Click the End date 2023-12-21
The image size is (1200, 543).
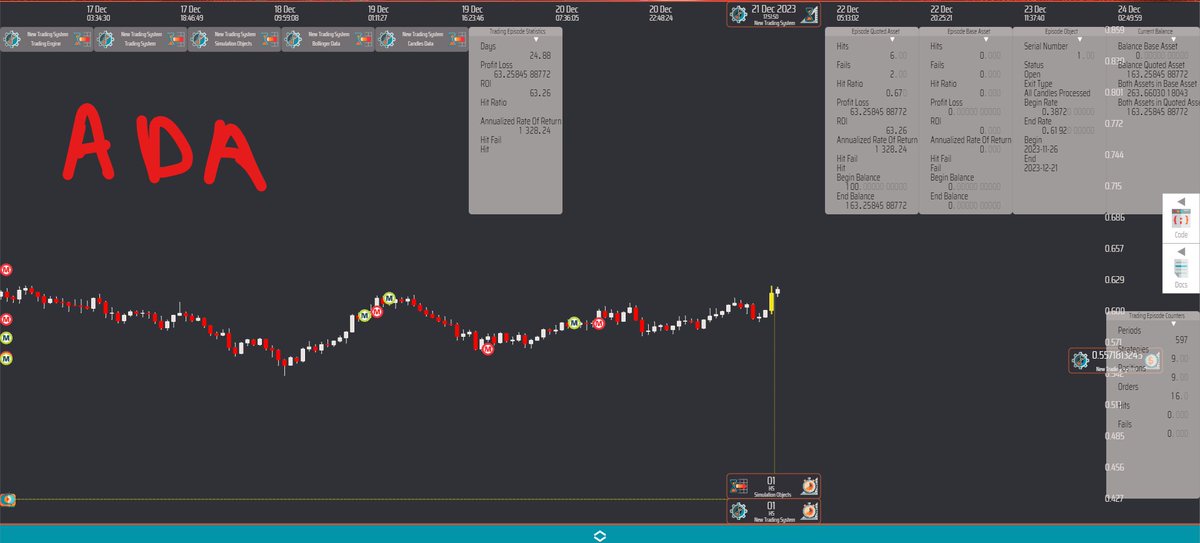point(1042,168)
